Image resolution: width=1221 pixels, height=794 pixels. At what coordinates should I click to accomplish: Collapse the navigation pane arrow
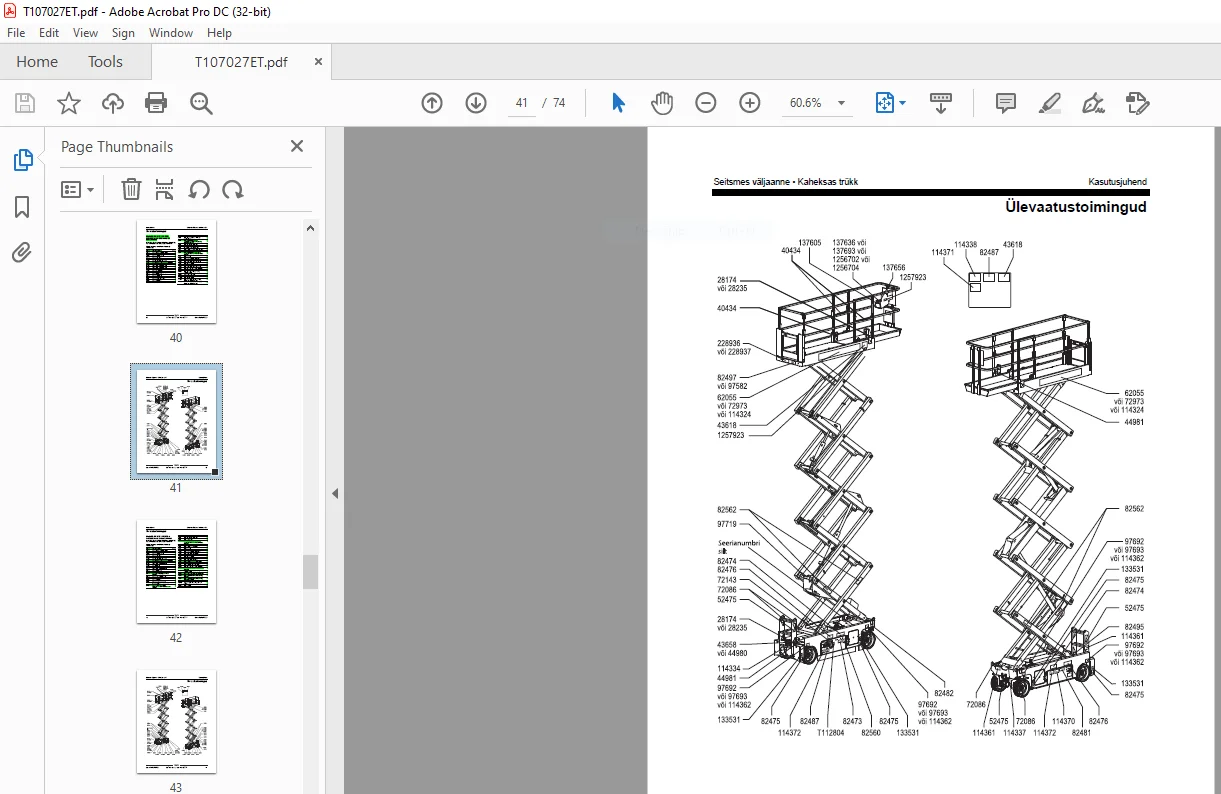tap(335, 493)
